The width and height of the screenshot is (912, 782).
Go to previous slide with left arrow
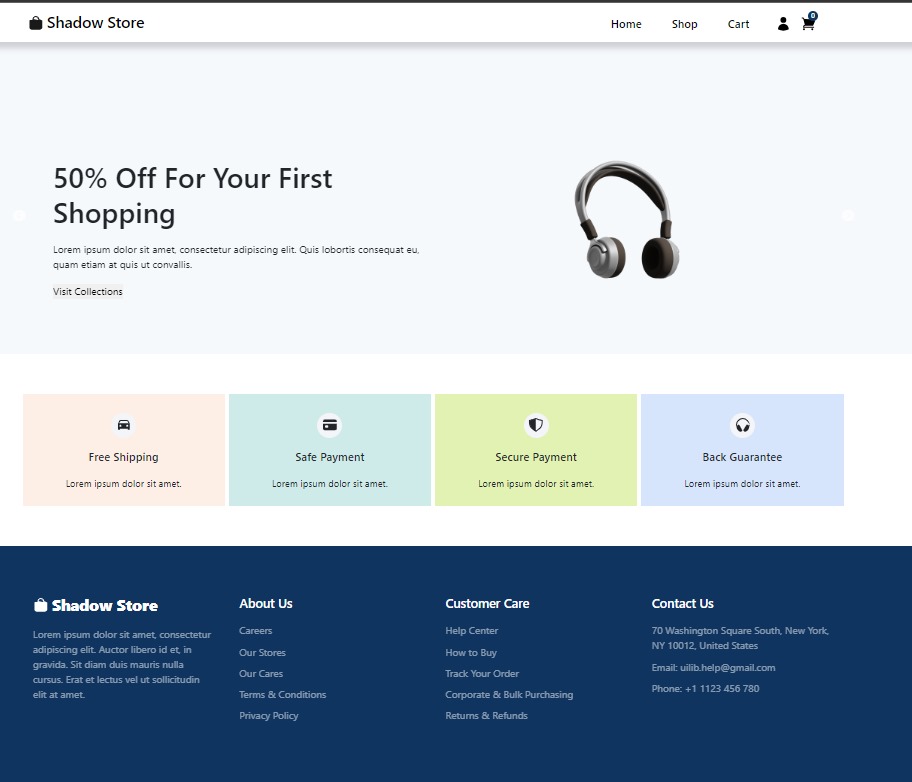point(19,216)
